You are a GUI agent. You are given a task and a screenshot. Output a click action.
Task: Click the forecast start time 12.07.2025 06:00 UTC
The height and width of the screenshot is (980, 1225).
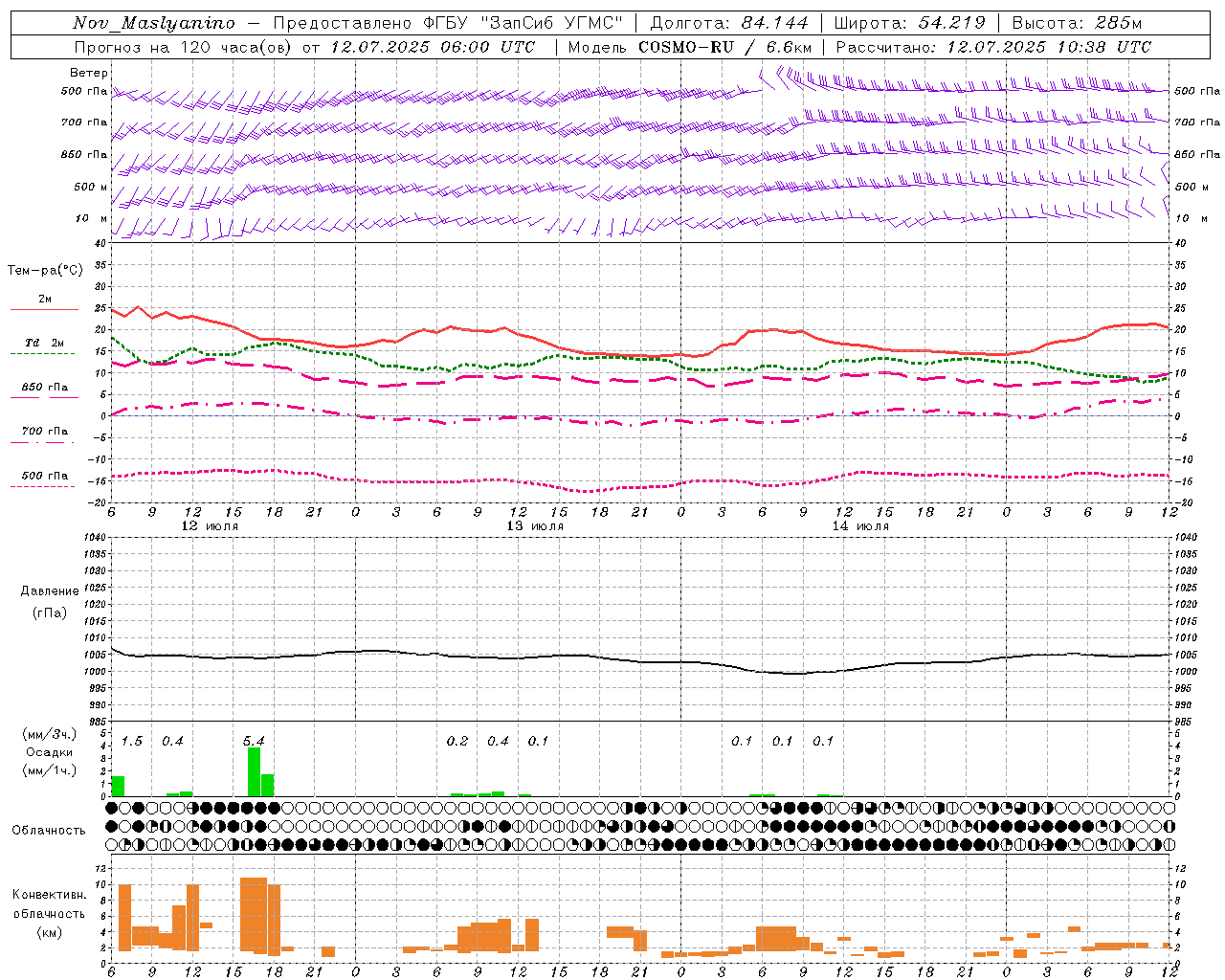[433, 47]
